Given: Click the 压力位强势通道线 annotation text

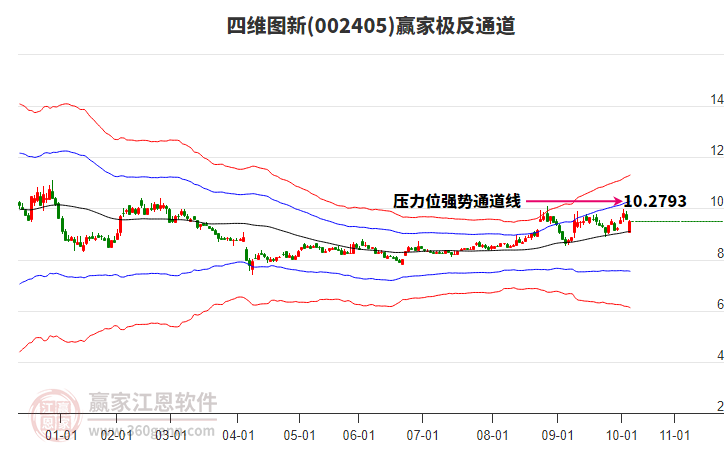Looking at the screenshot, I should (x=457, y=201).
